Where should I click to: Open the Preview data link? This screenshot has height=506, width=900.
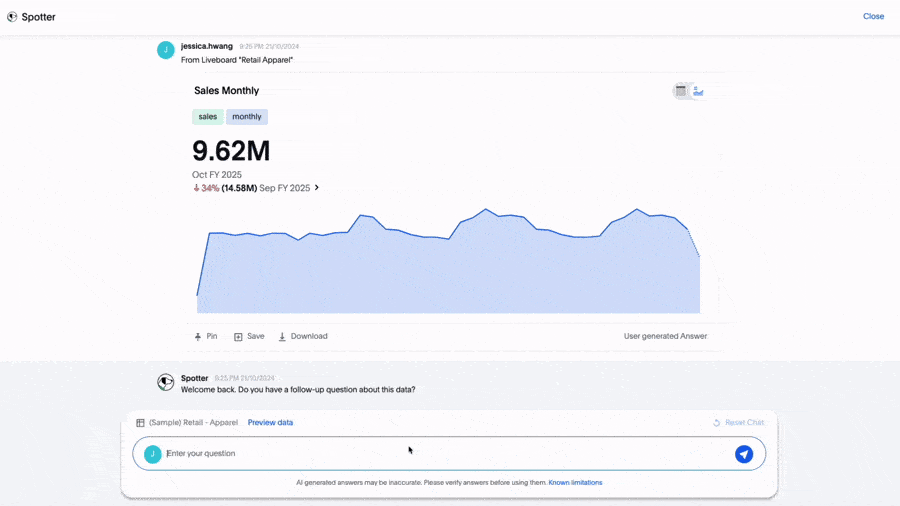pos(270,423)
